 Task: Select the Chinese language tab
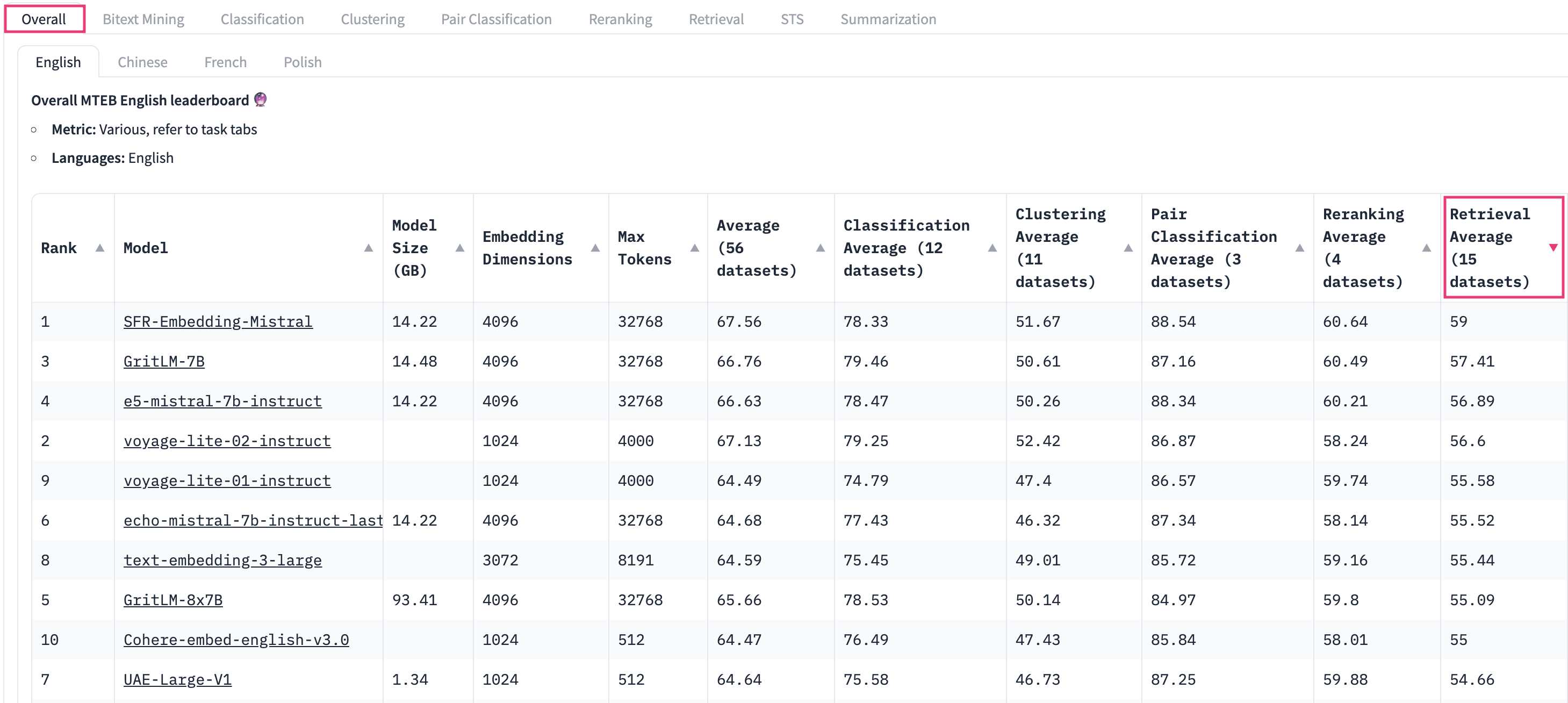142,62
